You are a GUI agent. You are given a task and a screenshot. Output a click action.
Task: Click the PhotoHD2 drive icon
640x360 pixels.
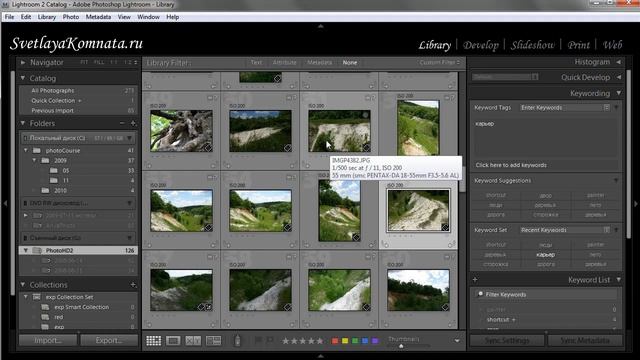tap(37, 250)
